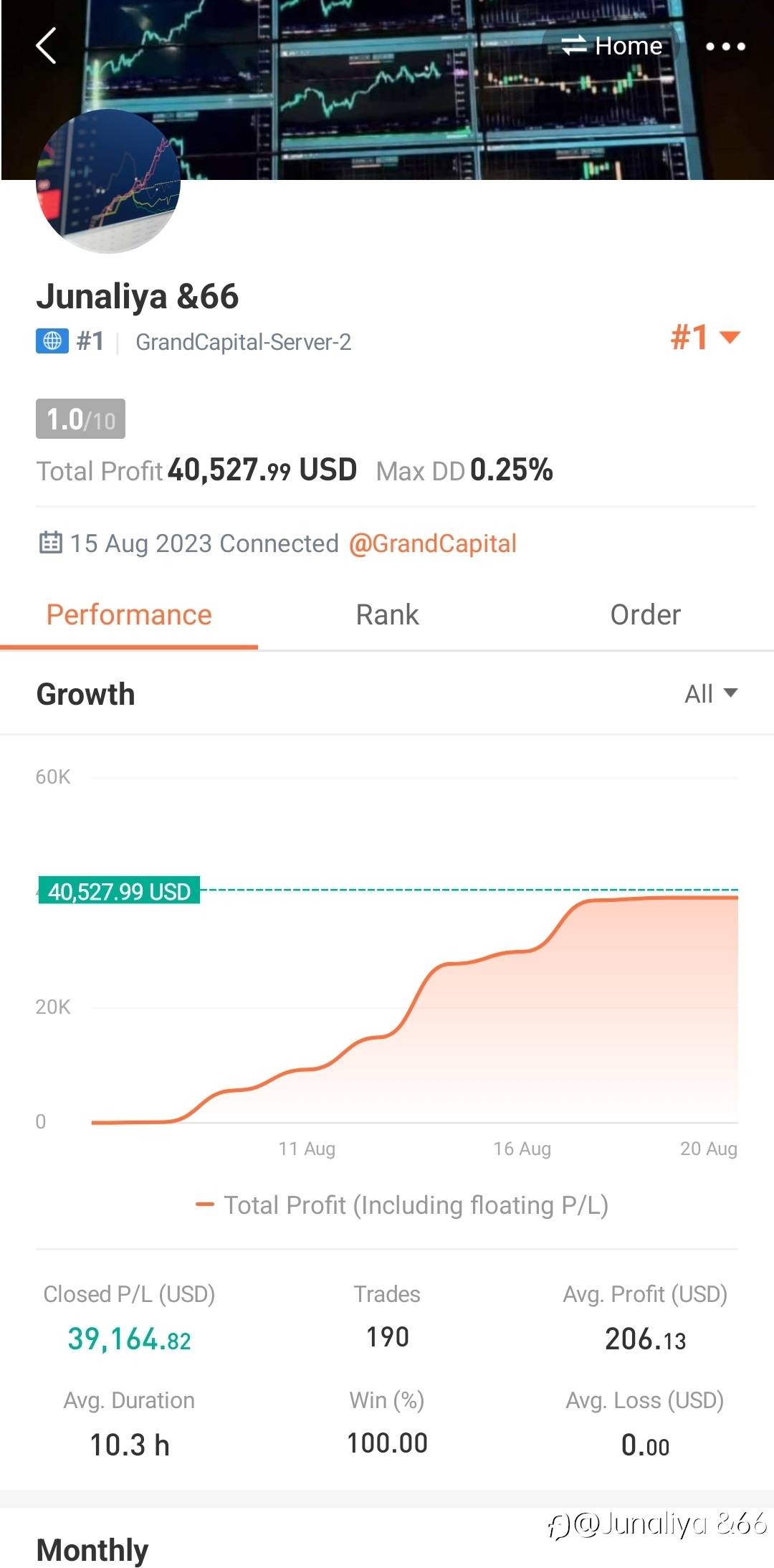The height and width of the screenshot is (1568, 774).
Task: Tap the back arrow icon
Action: [47, 47]
